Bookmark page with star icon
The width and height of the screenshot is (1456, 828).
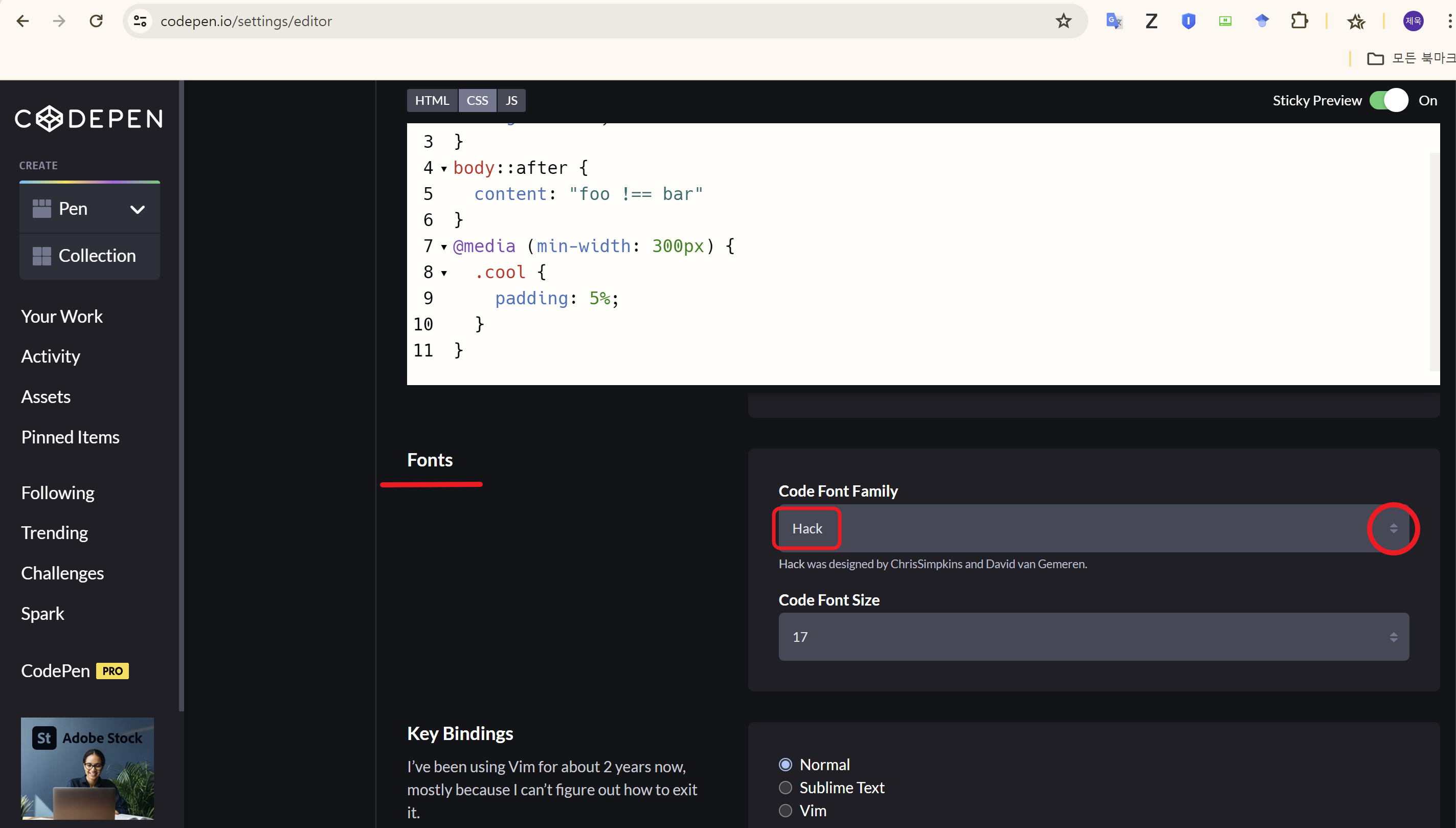click(x=1063, y=21)
